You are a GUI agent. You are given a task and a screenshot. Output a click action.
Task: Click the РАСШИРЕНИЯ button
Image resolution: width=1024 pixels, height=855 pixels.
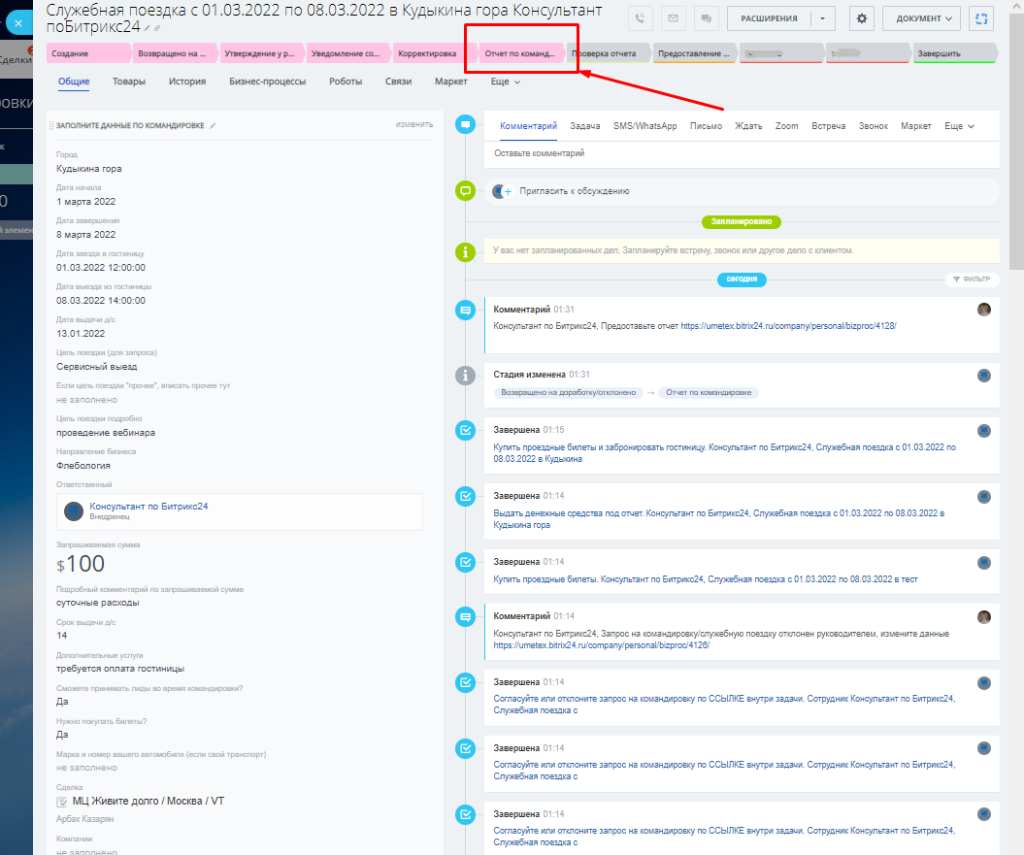click(769, 18)
